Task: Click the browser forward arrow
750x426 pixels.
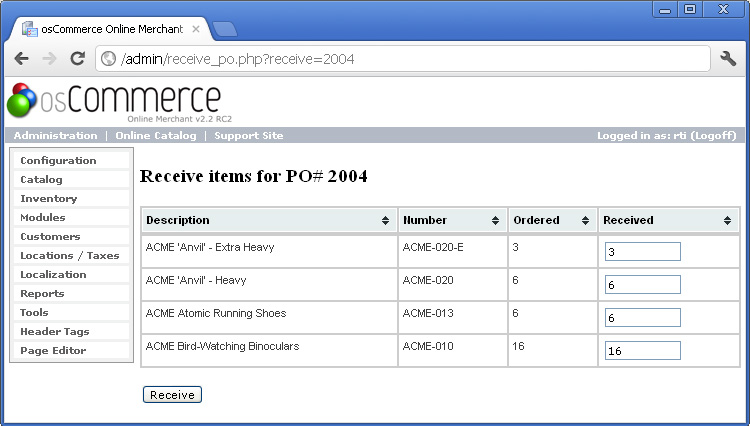Action: [49, 59]
